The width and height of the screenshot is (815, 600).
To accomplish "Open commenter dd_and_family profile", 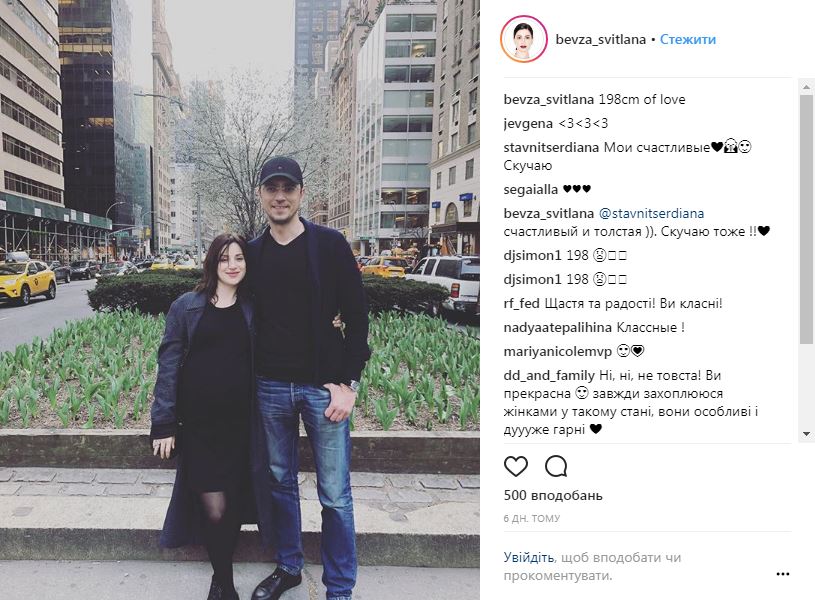I will coord(549,375).
